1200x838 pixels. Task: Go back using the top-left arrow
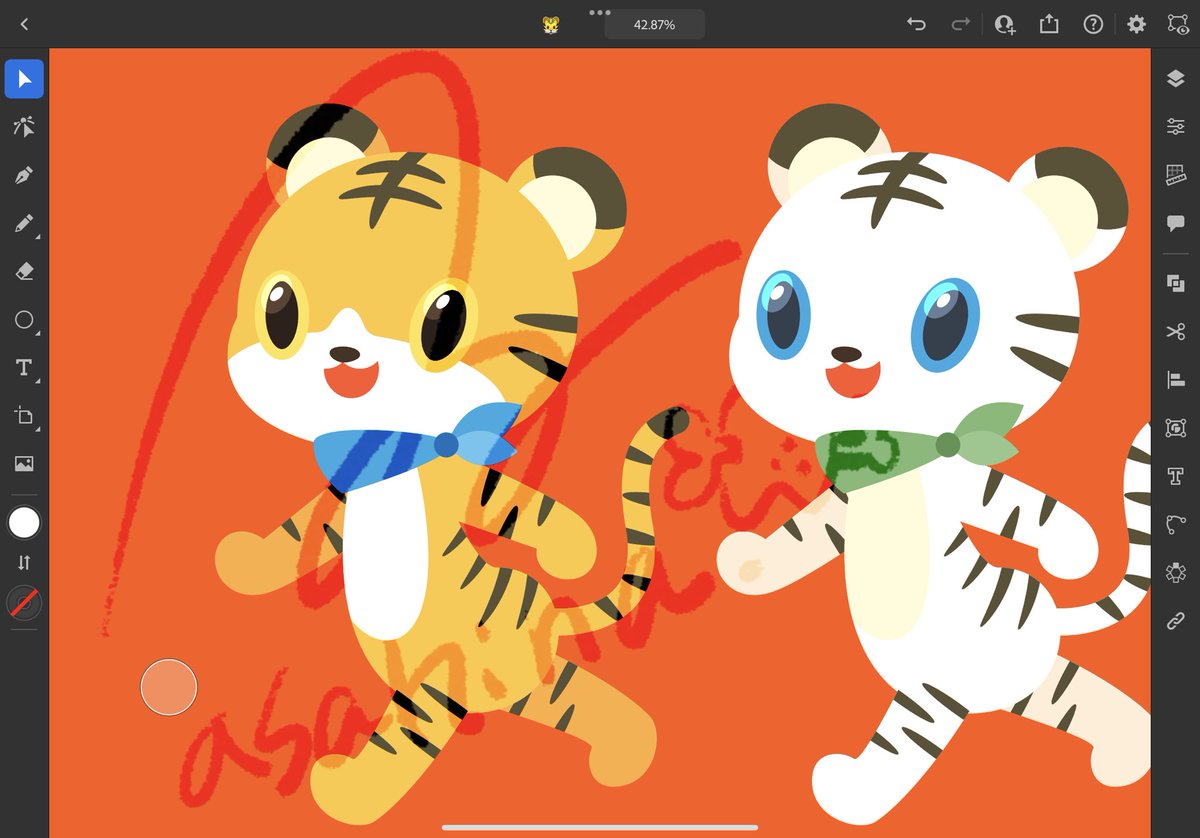pos(24,24)
